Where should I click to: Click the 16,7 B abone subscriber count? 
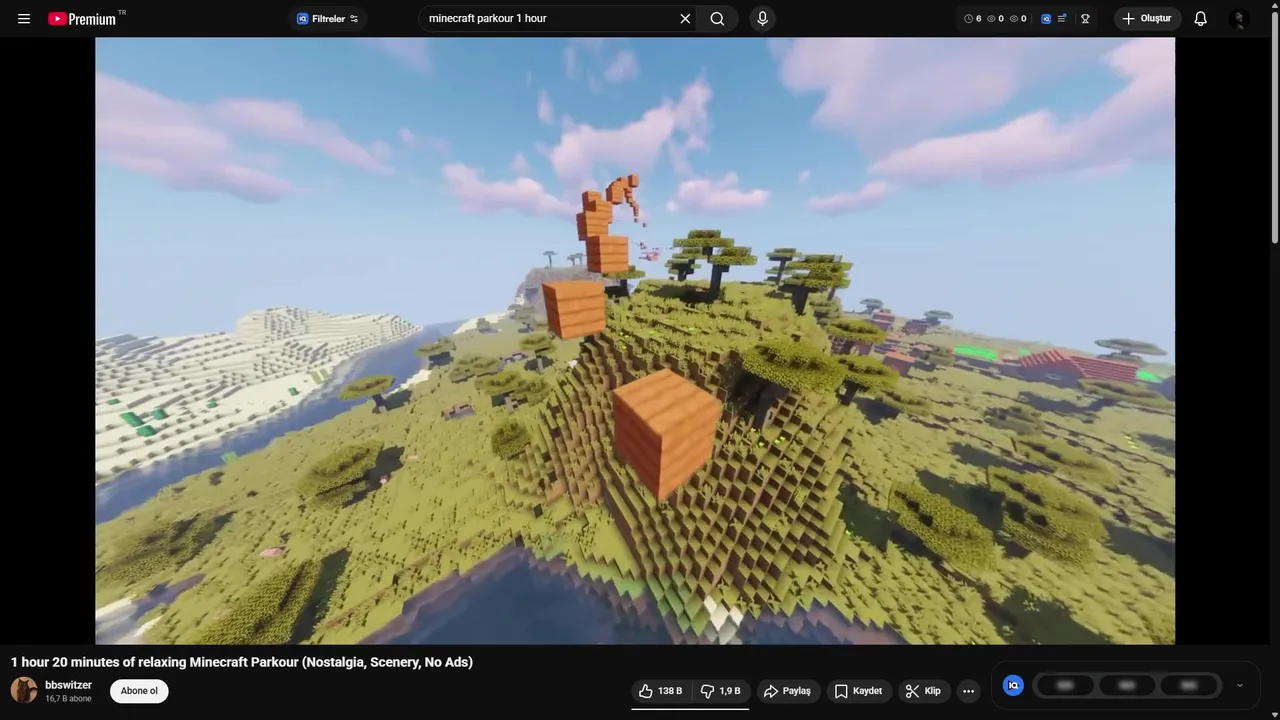68,699
